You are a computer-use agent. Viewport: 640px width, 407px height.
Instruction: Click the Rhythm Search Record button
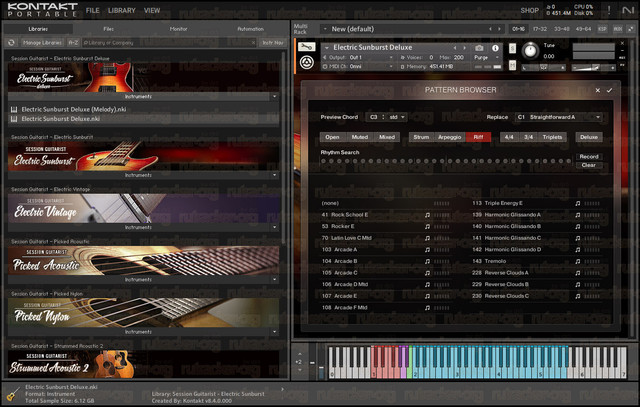[589, 157]
